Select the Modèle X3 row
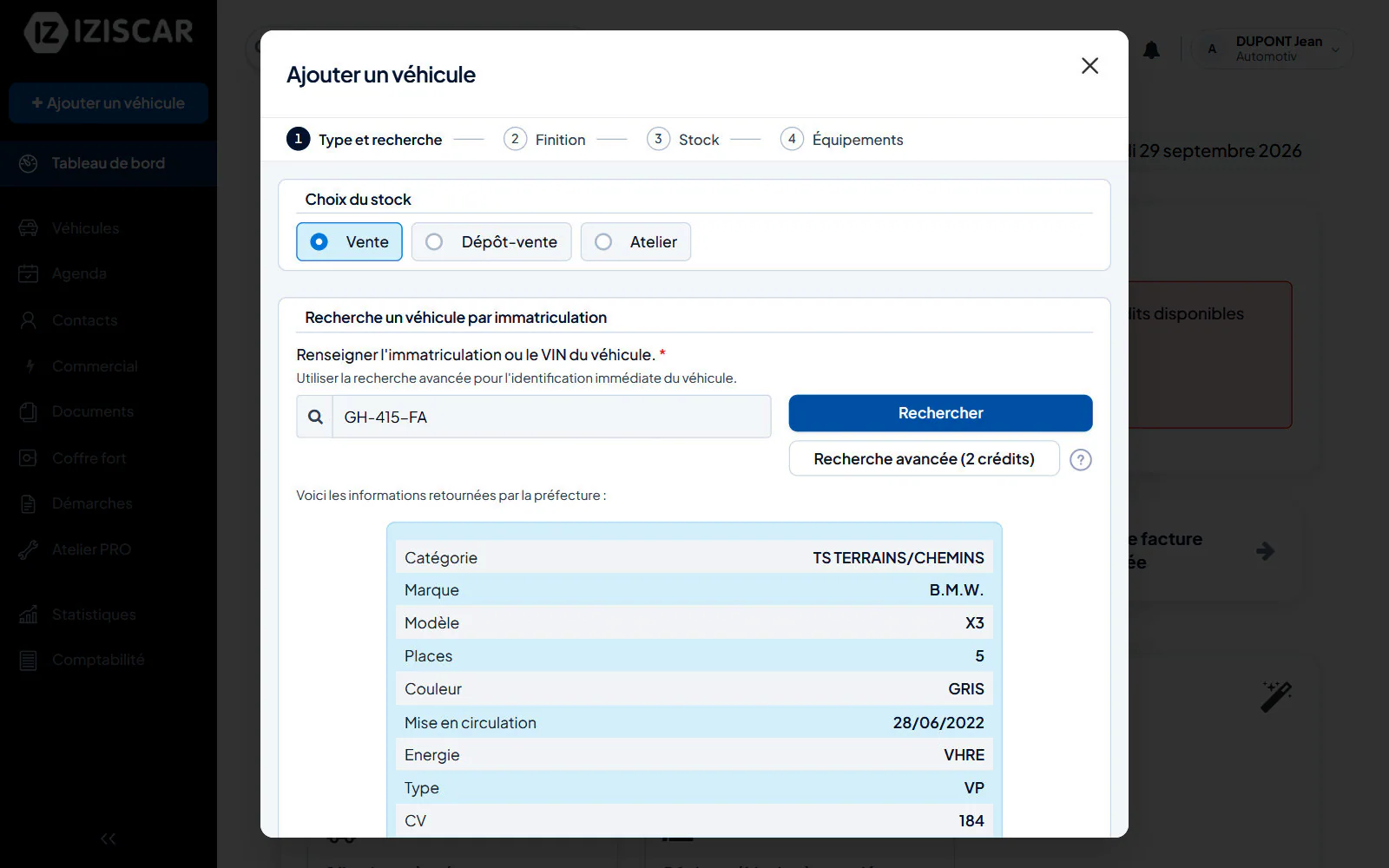Screen dimensions: 1389x868 694,623
